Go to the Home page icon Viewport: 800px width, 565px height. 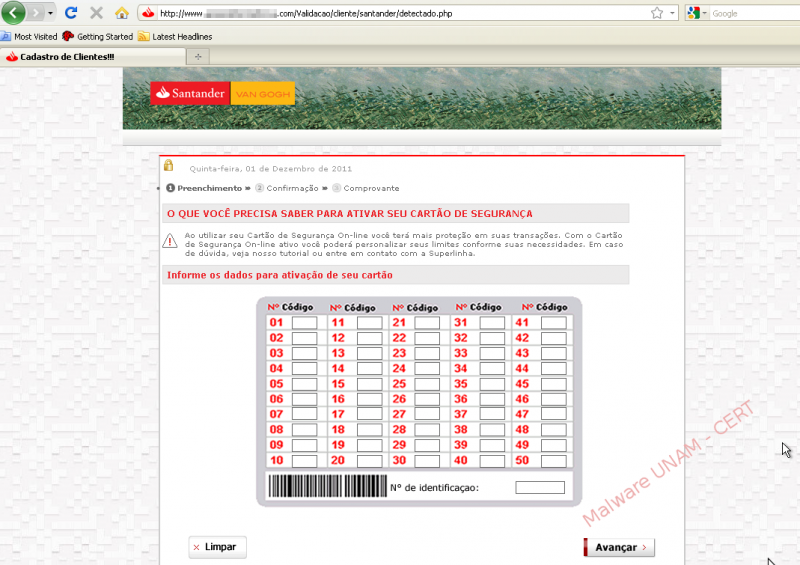121,13
